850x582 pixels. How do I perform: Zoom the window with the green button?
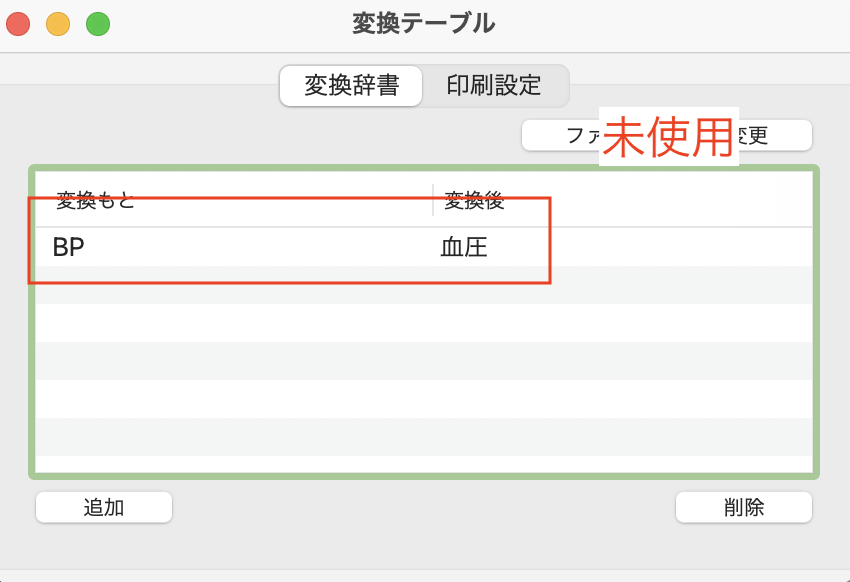coord(98,23)
